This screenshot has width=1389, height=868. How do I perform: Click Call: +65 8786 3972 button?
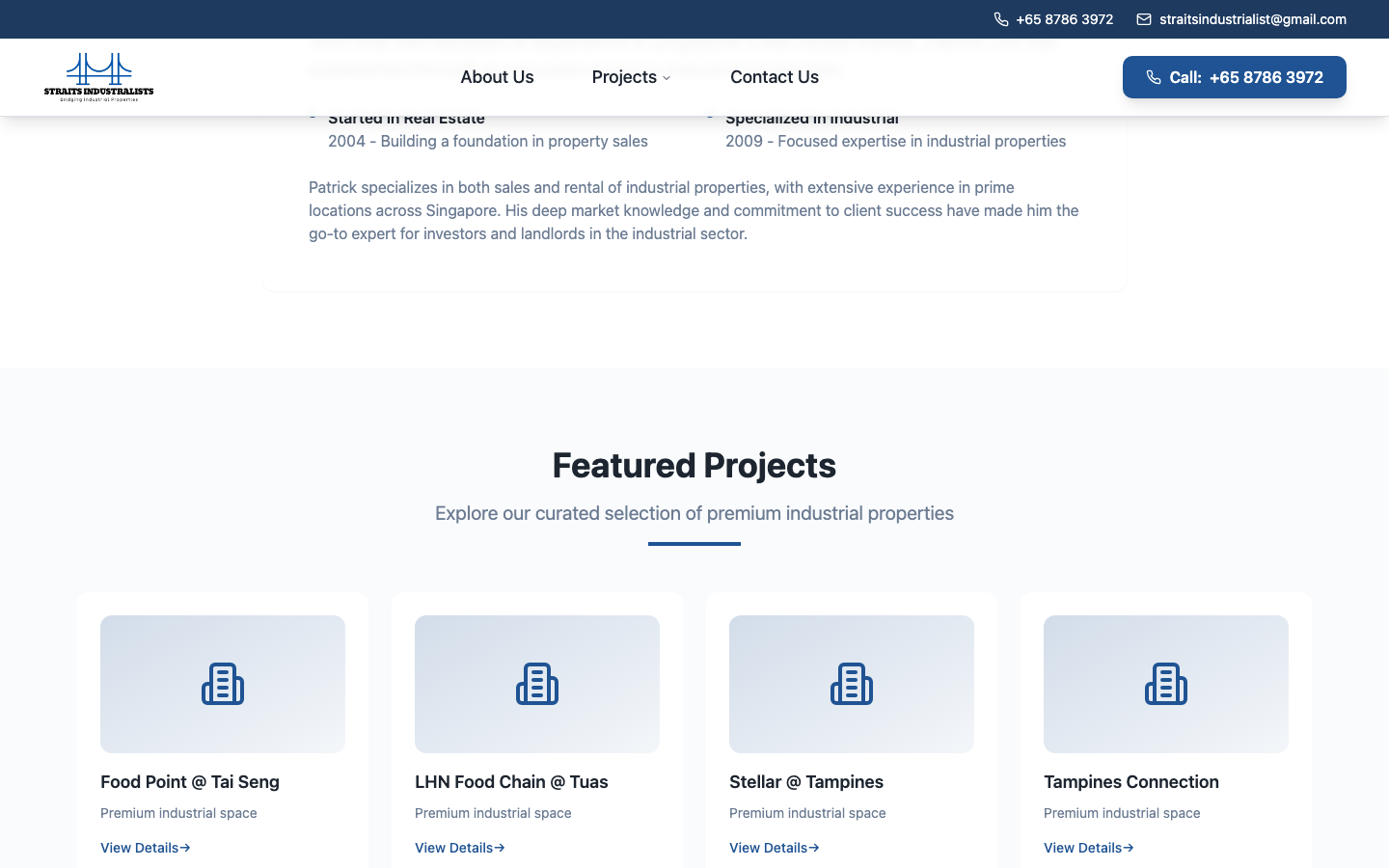(1235, 77)
